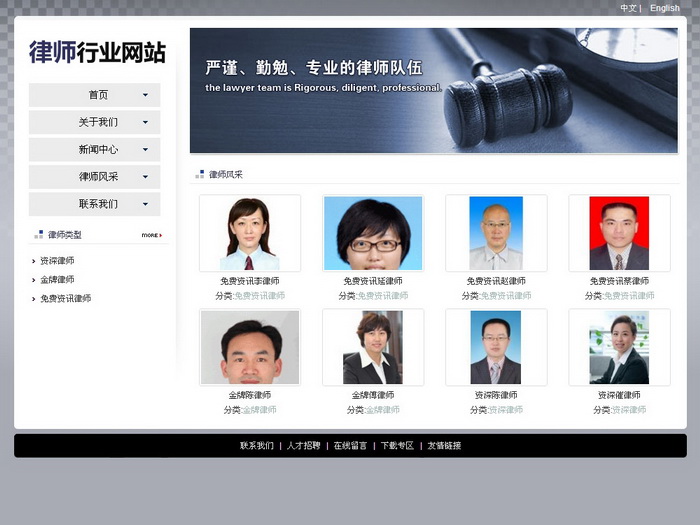Select 免费资讯律师 category in sidebar
The width and height of the screenshot is (700, 525).
pos(65,299)
